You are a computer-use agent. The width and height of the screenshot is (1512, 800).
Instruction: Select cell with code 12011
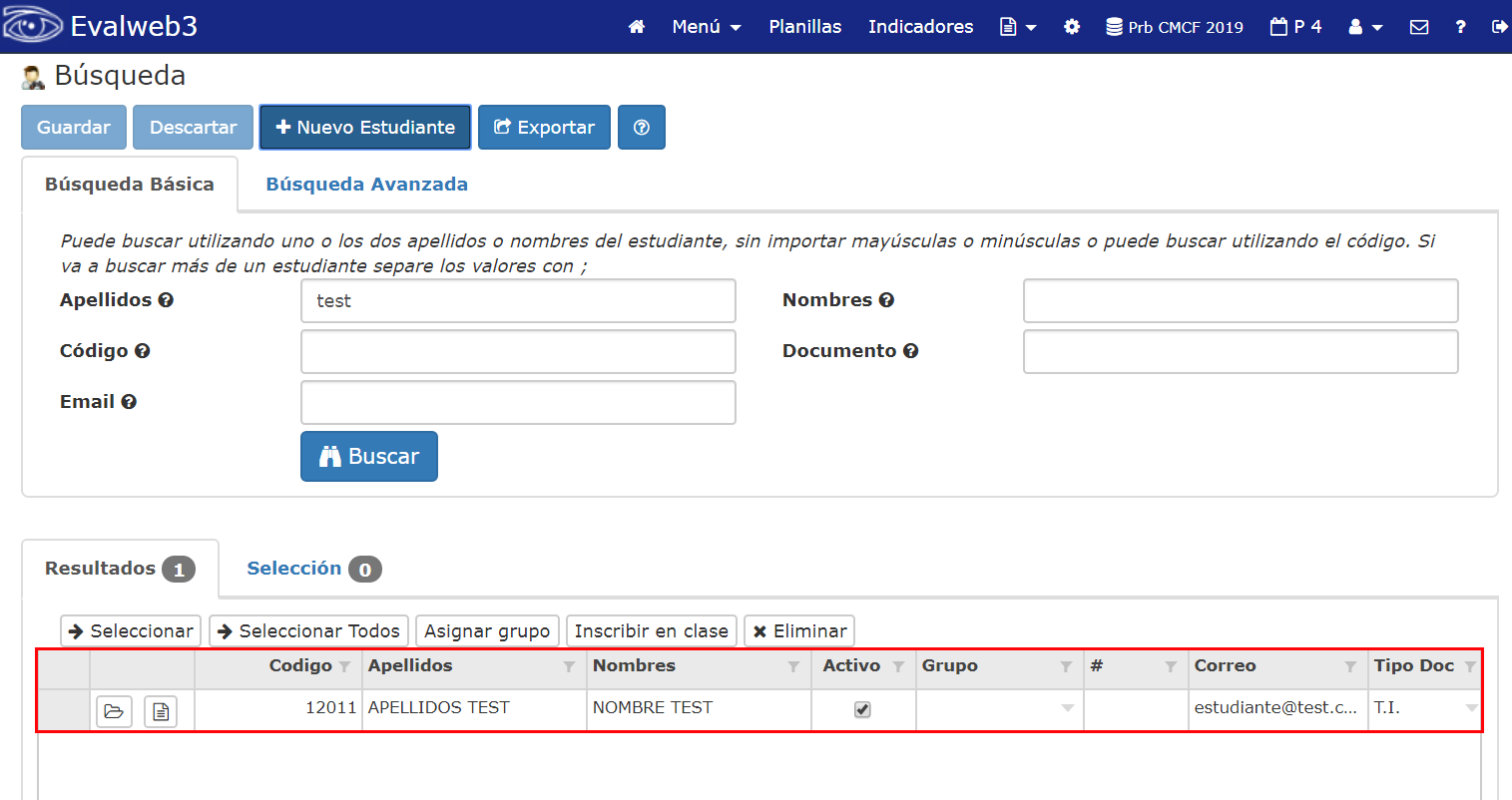click(x=278, y=708)
